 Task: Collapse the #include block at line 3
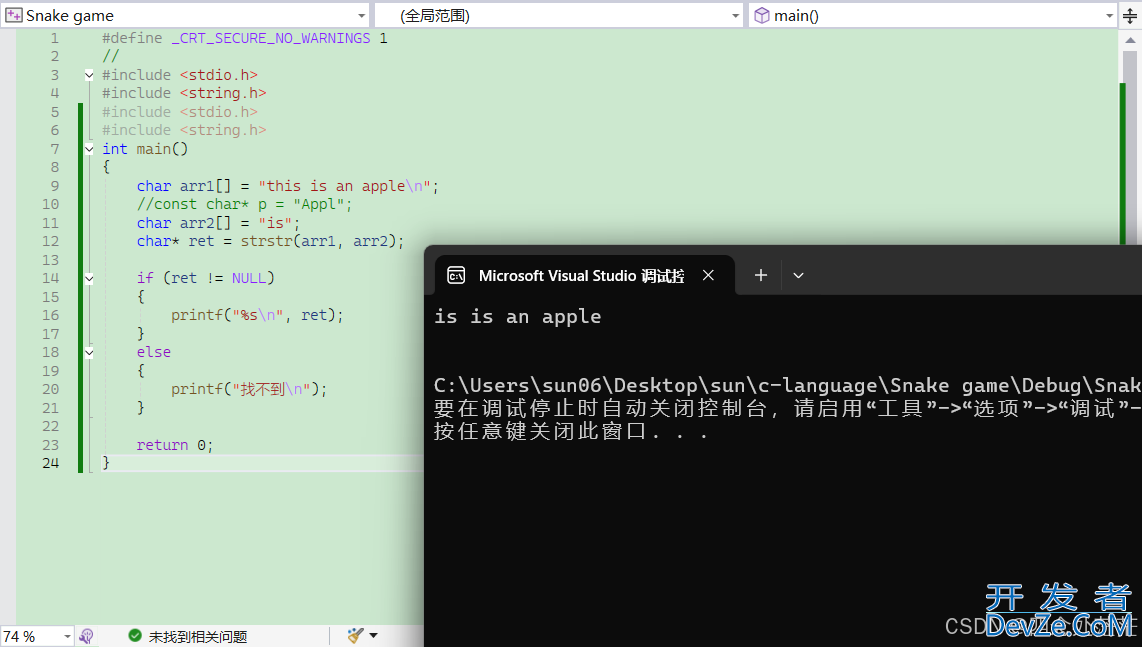[89, 75]
